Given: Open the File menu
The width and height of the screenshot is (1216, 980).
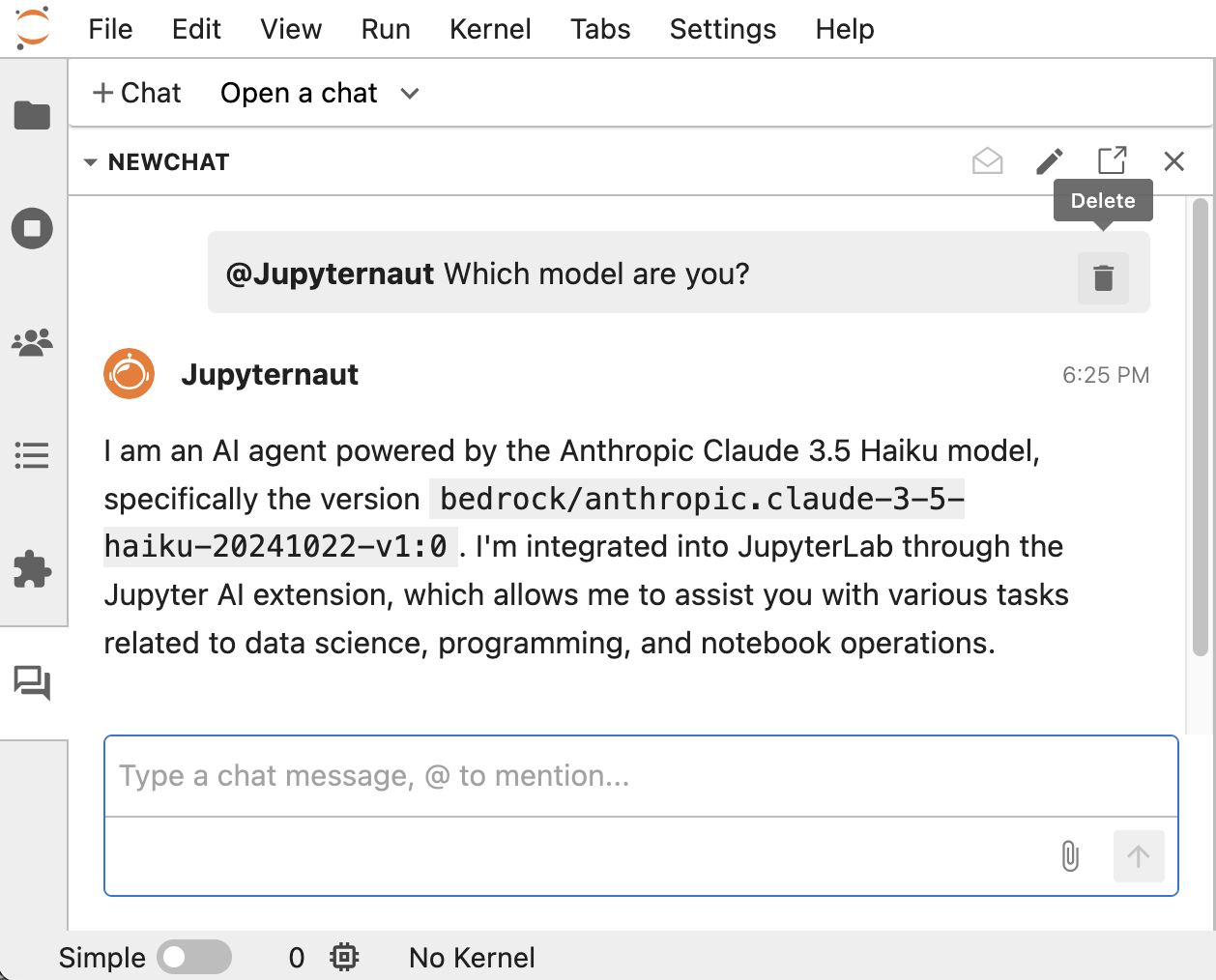Looking at the screenshot, I should click(x=110, y=29).
